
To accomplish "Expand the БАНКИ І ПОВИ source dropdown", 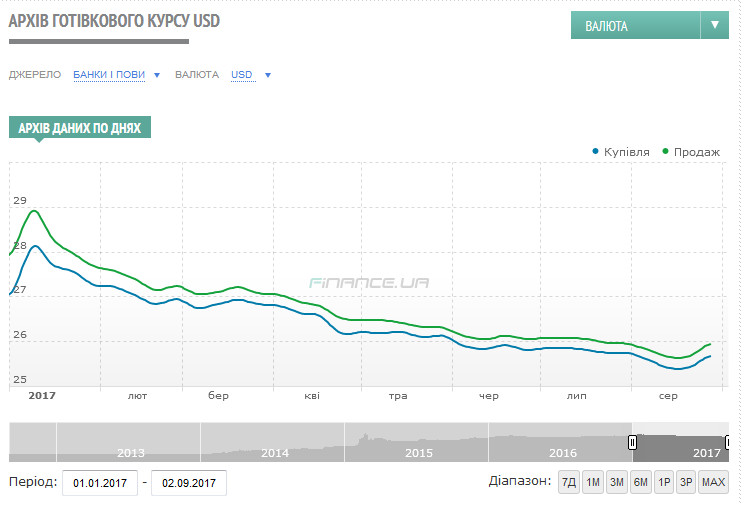I will click(116, 75).
